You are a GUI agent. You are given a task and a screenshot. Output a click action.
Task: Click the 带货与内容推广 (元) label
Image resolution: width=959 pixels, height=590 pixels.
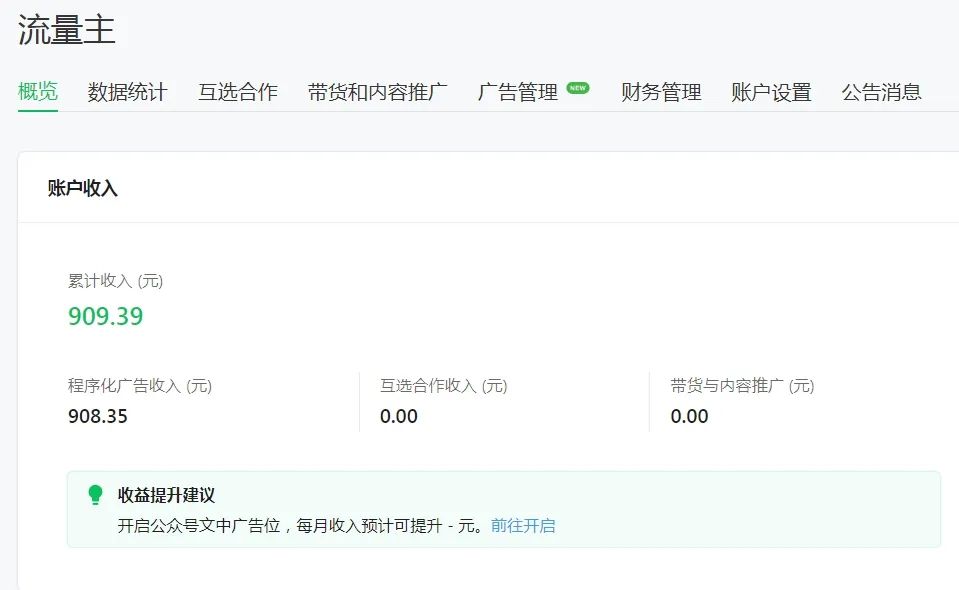(x=742, y=386)
